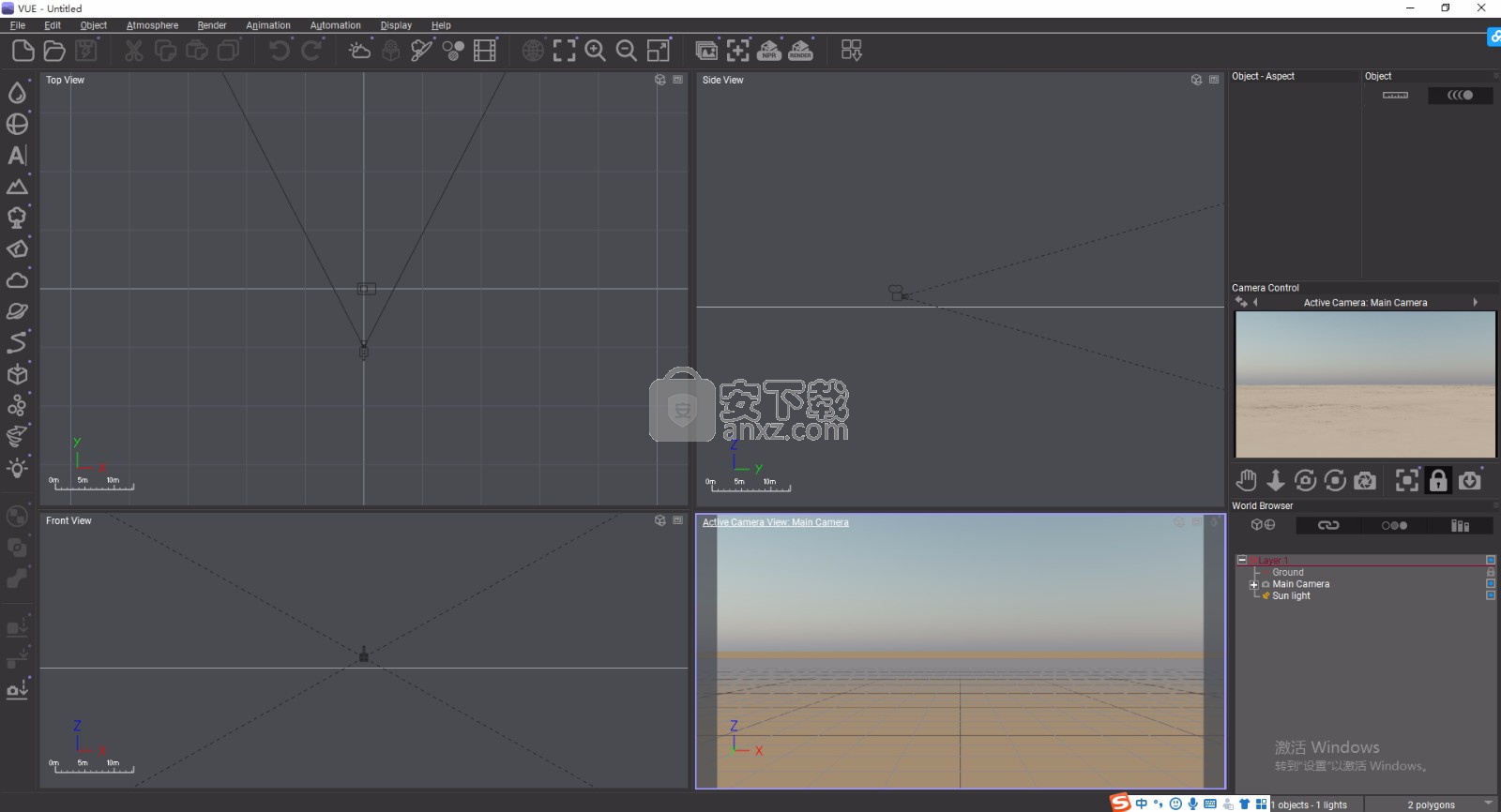Screen dimensions: 1501x812
Task: Select the planet tool
Action: pos(17,311)
